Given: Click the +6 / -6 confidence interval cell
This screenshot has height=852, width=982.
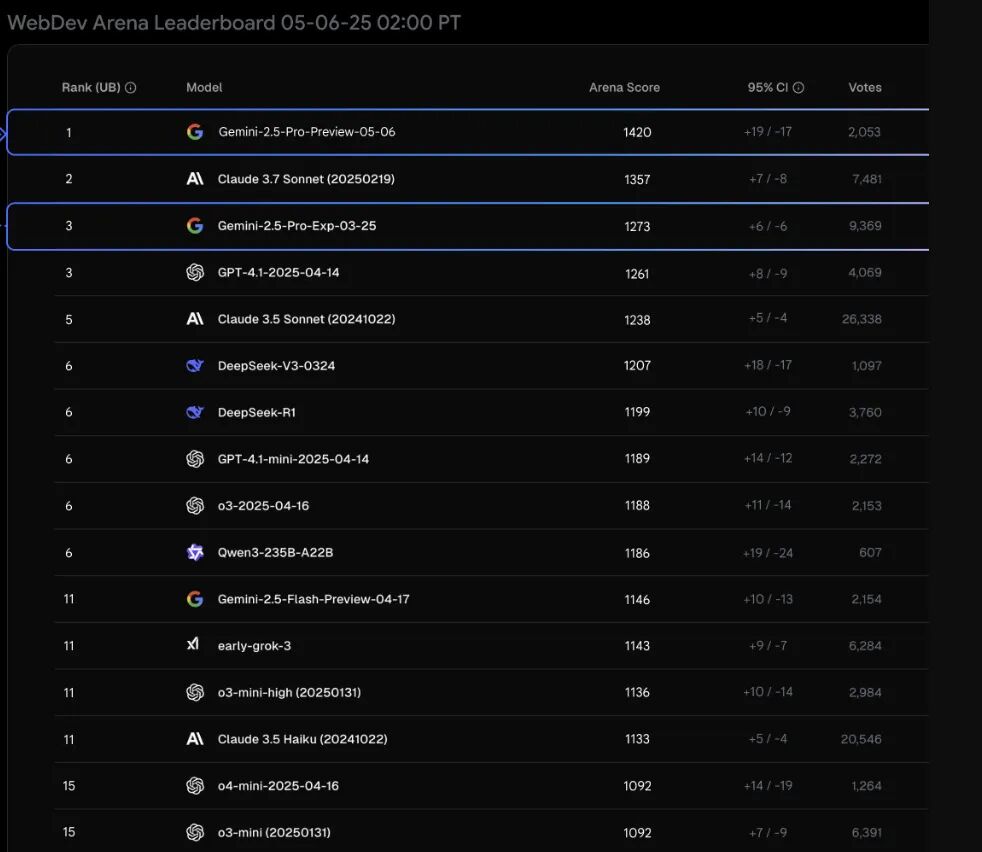Looking at the screenshot, I should tap(768, 226).
